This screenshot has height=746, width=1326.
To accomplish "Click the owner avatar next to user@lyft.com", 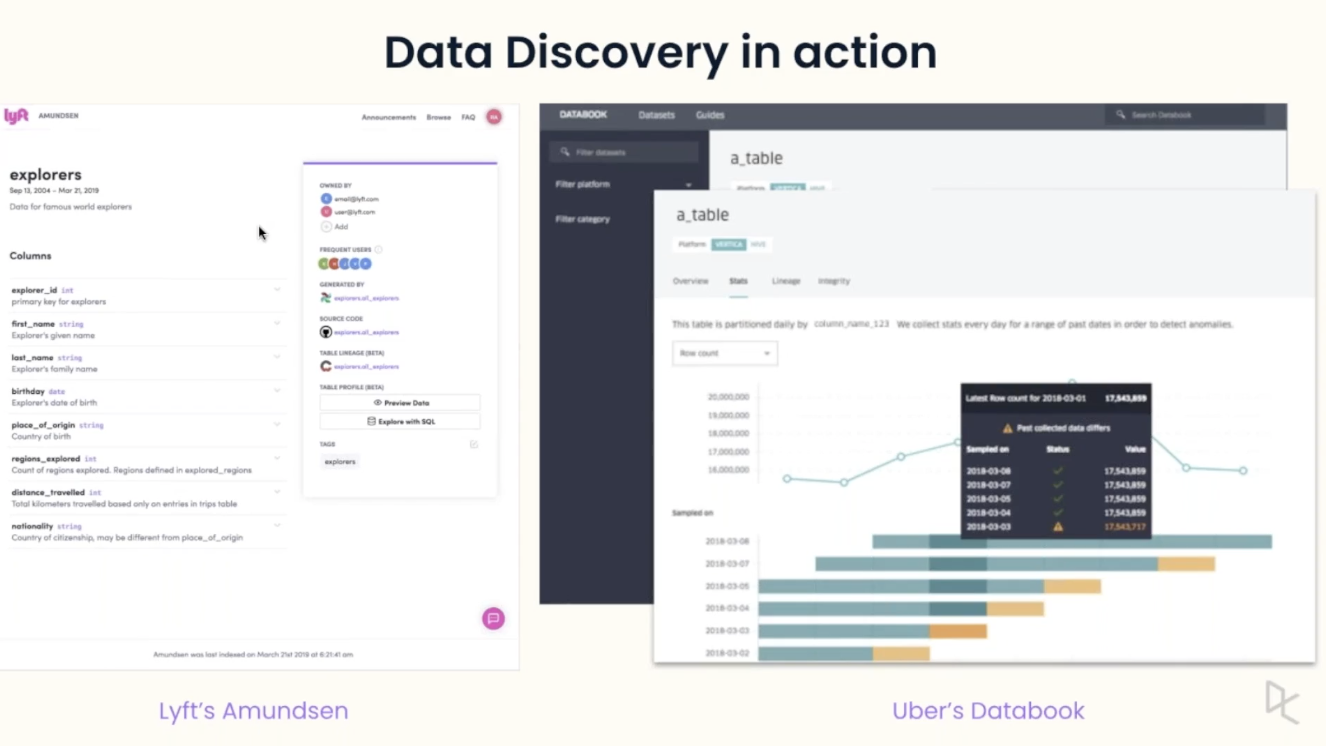I will coord(326,212).
